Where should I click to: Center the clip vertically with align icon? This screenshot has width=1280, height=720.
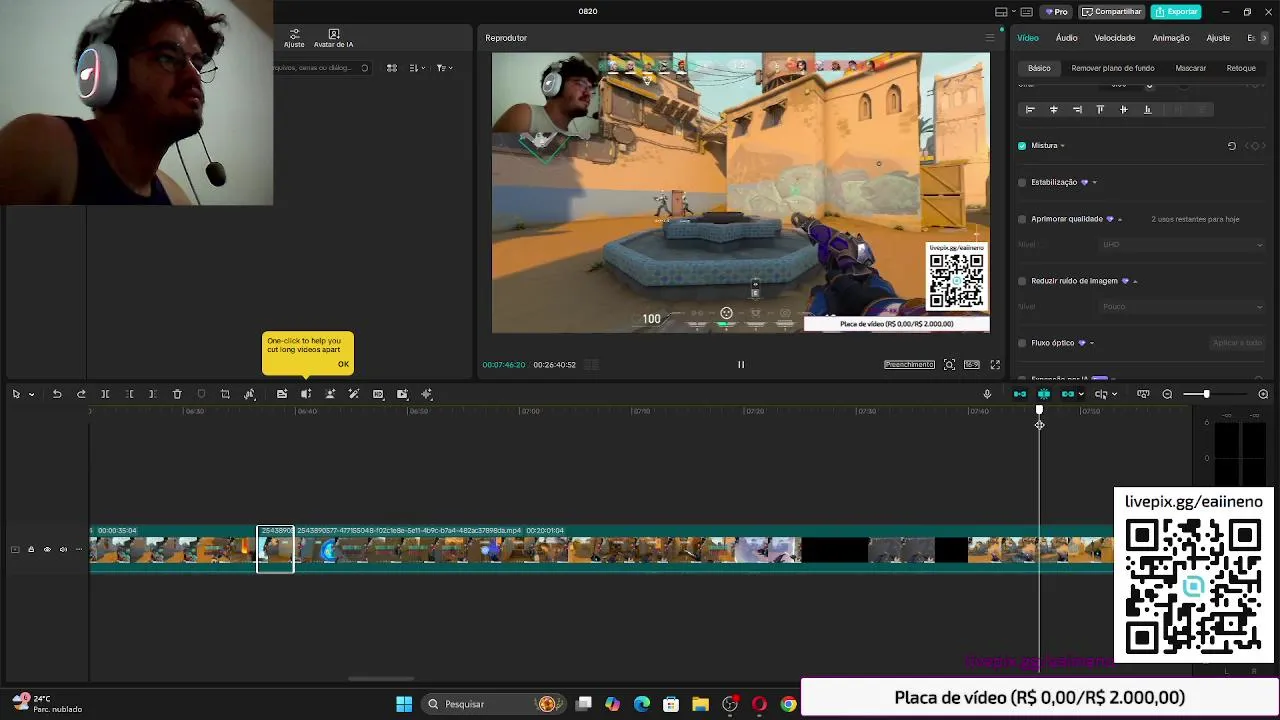pyautogui.click(x=1123, y=110)
